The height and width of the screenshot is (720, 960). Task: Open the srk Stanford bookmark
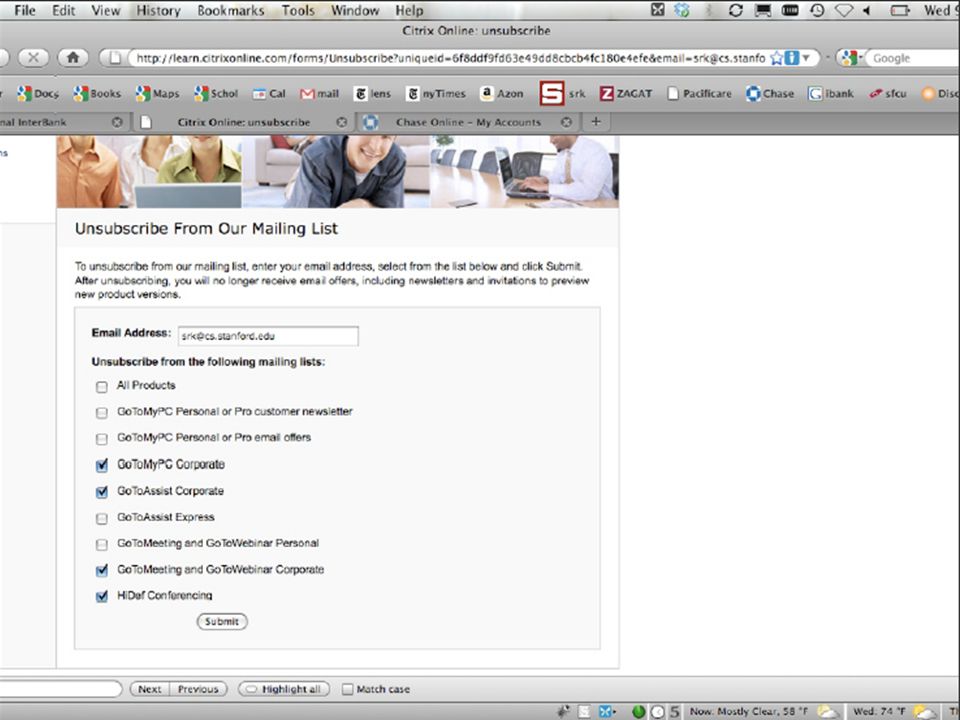click(x=562, y=94)
